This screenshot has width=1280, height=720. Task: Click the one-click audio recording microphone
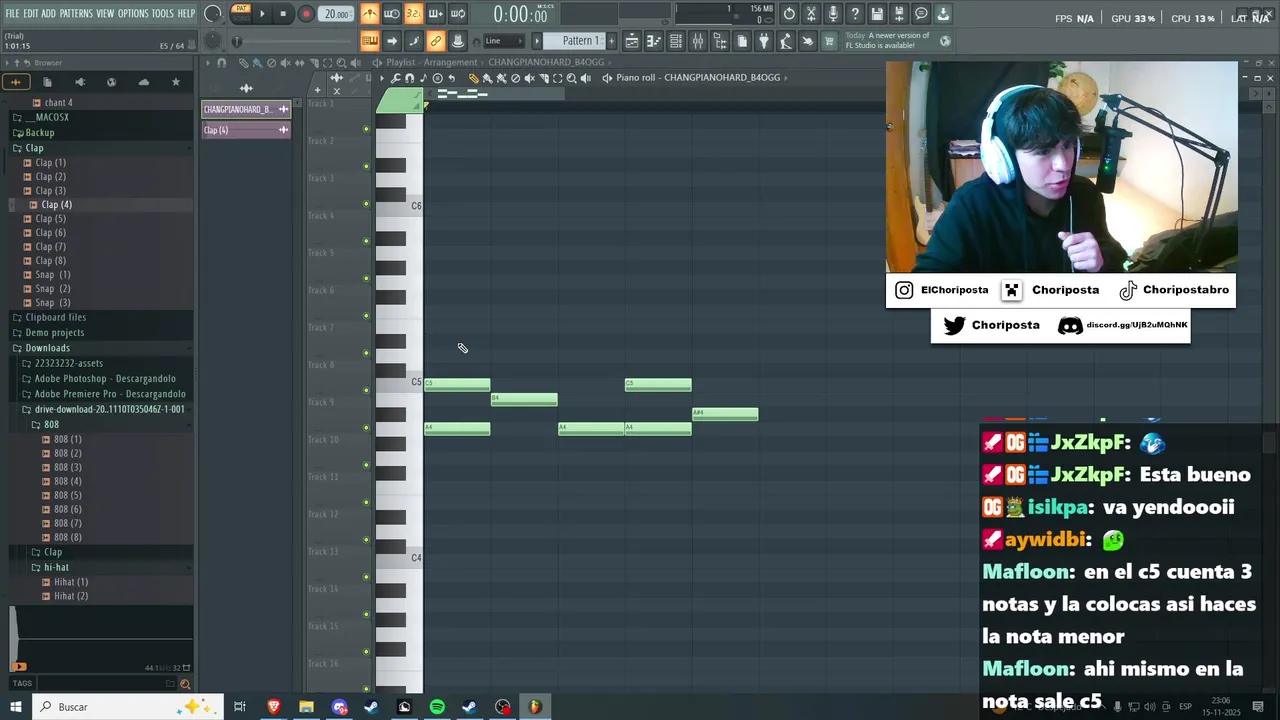tap(833, 14)
